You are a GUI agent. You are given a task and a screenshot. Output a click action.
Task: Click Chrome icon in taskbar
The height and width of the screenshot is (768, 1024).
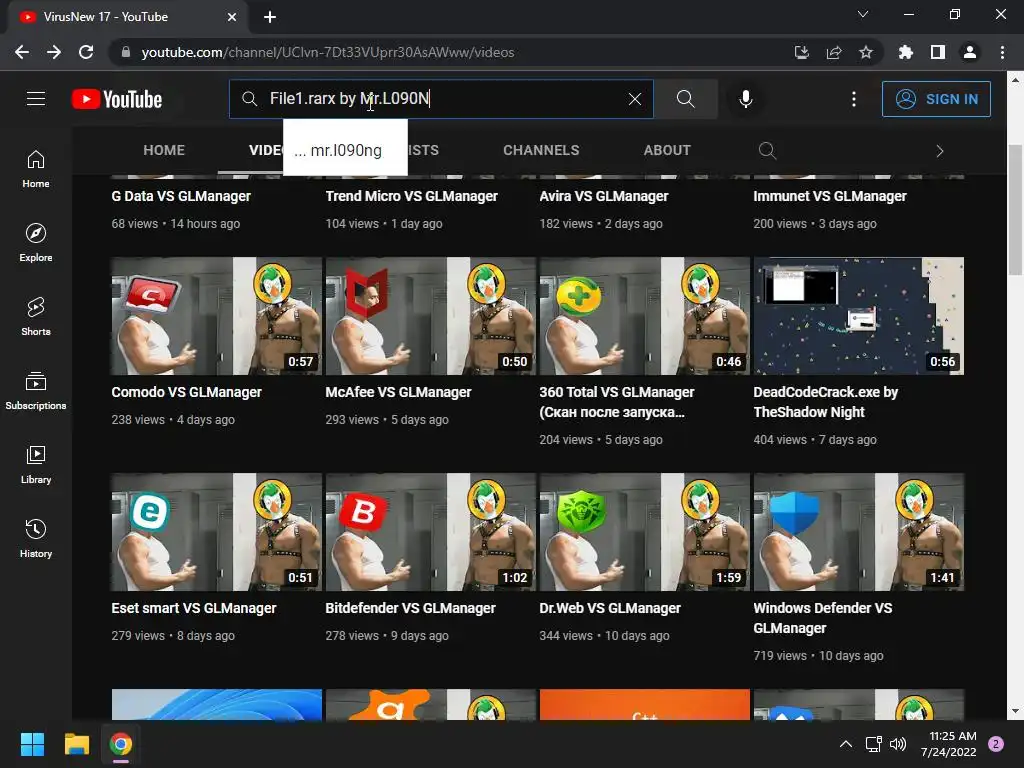(121, 744)
